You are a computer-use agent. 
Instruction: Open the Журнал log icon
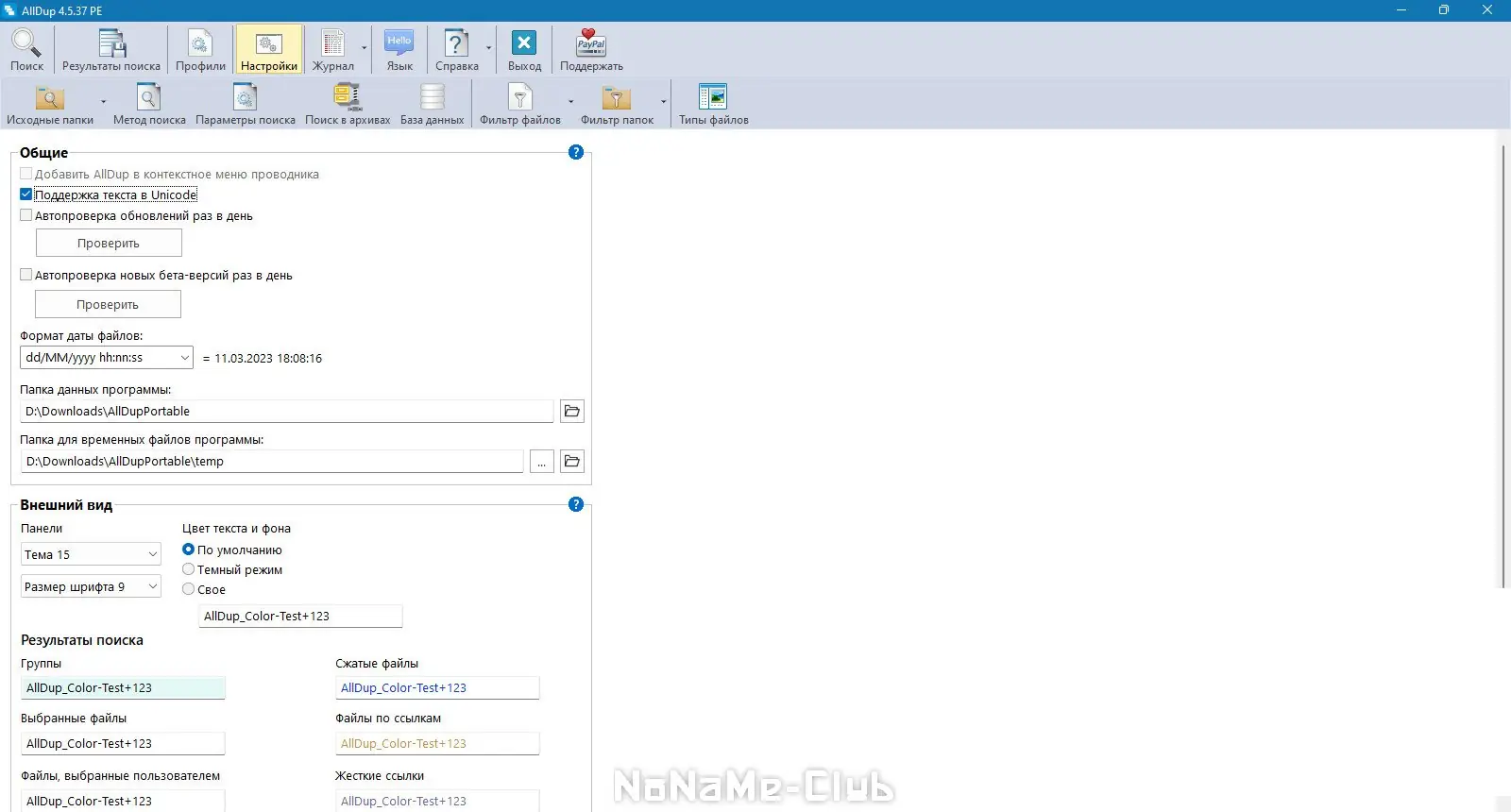coord(333,49)
